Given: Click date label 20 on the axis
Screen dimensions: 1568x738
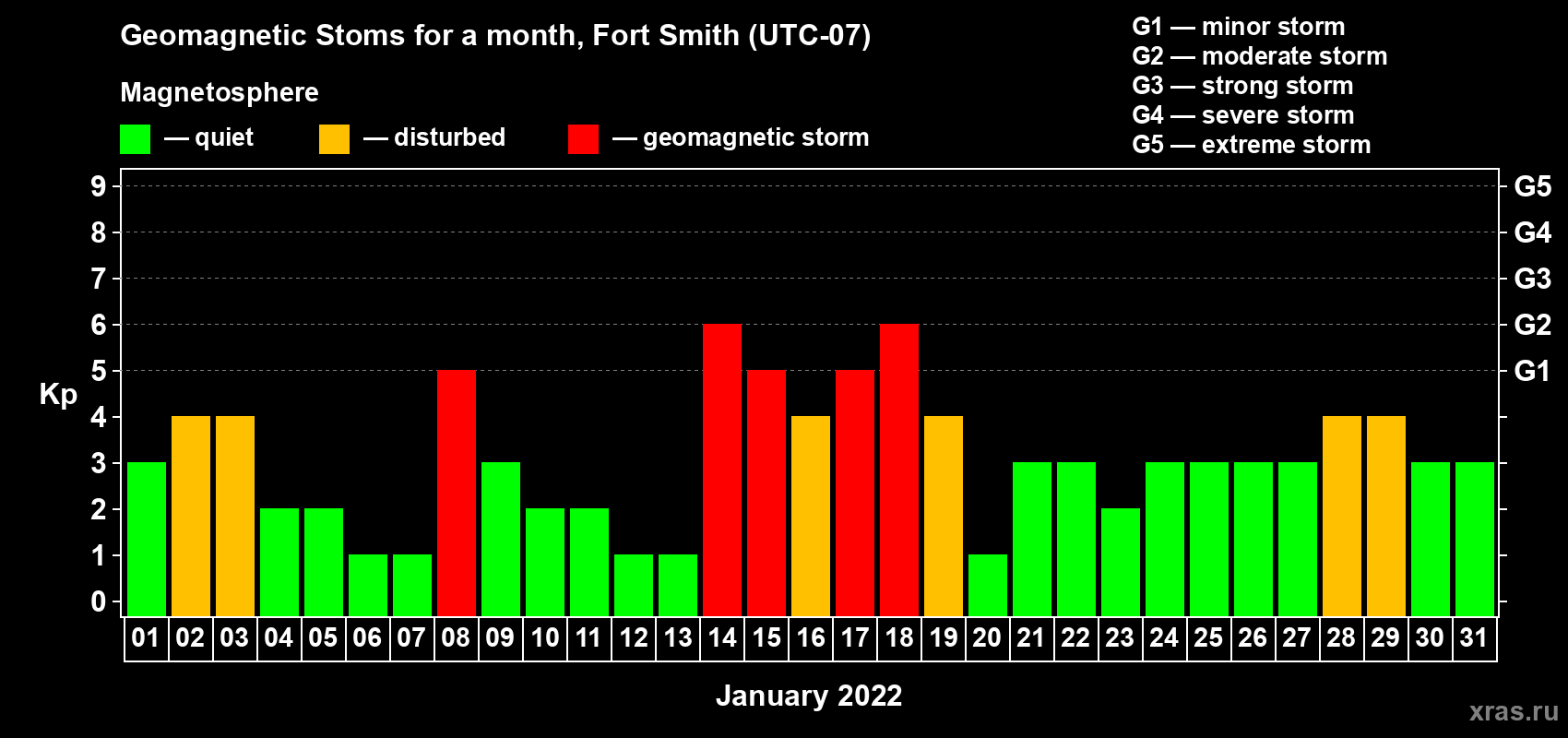Looking at the screenshot, I should 987,638.
